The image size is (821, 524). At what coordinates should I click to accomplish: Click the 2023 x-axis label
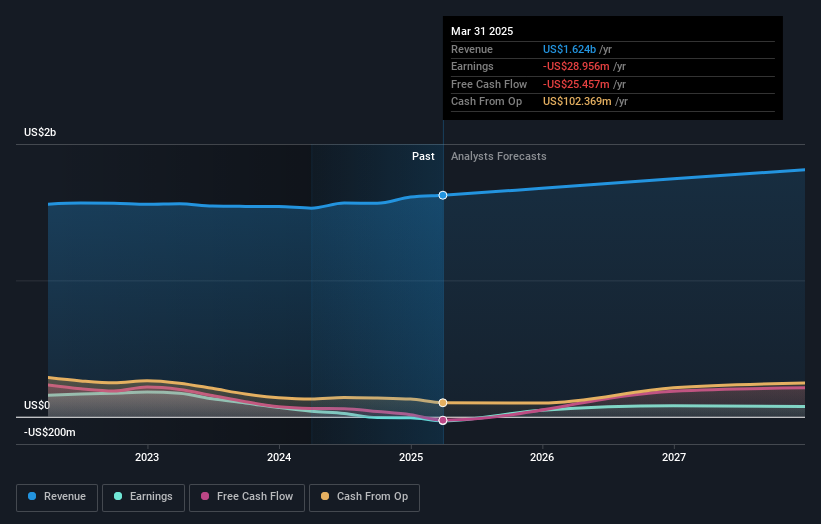pos(147,457)
